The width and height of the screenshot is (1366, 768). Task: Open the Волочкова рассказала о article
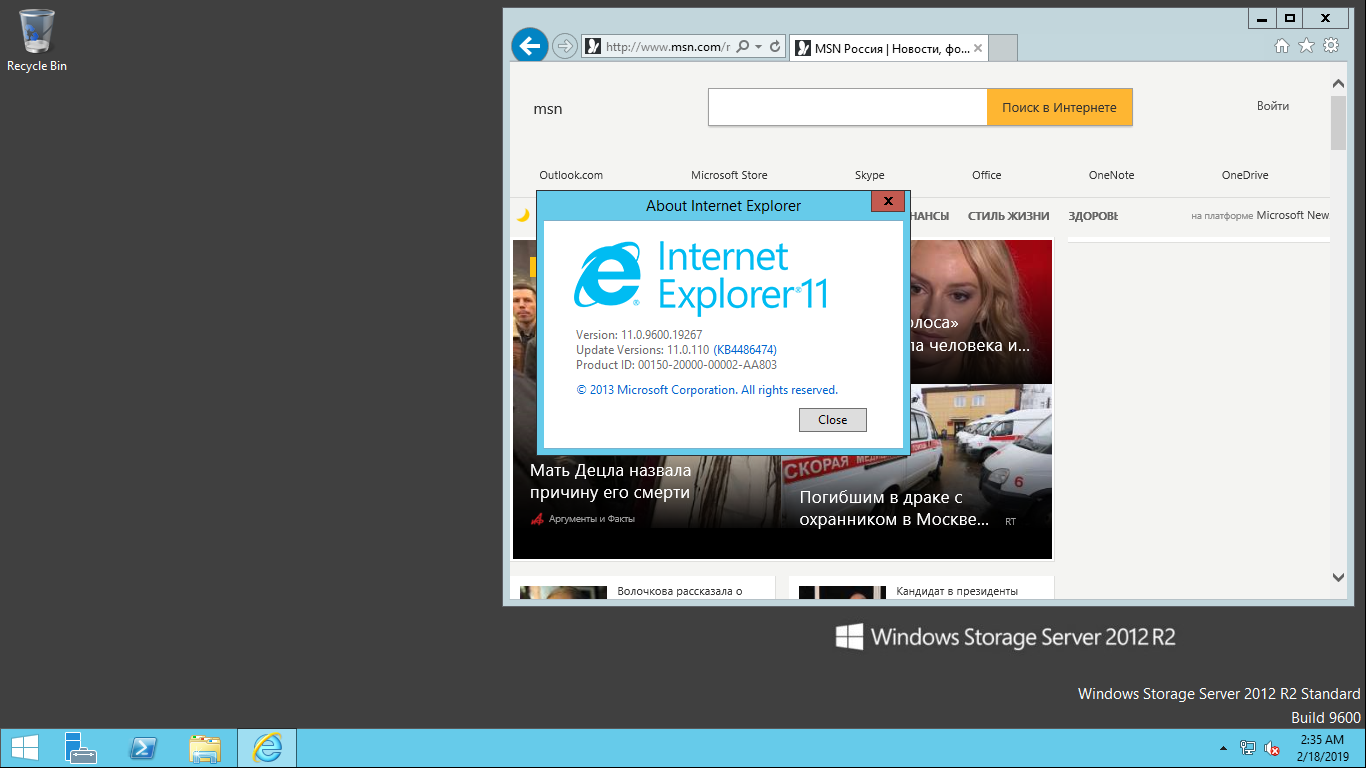coord(679,591)
